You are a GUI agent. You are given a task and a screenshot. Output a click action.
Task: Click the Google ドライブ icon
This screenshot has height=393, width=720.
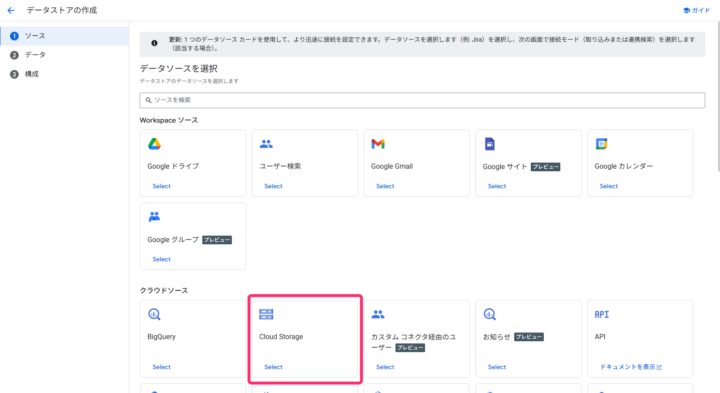[x=154, y=144]
